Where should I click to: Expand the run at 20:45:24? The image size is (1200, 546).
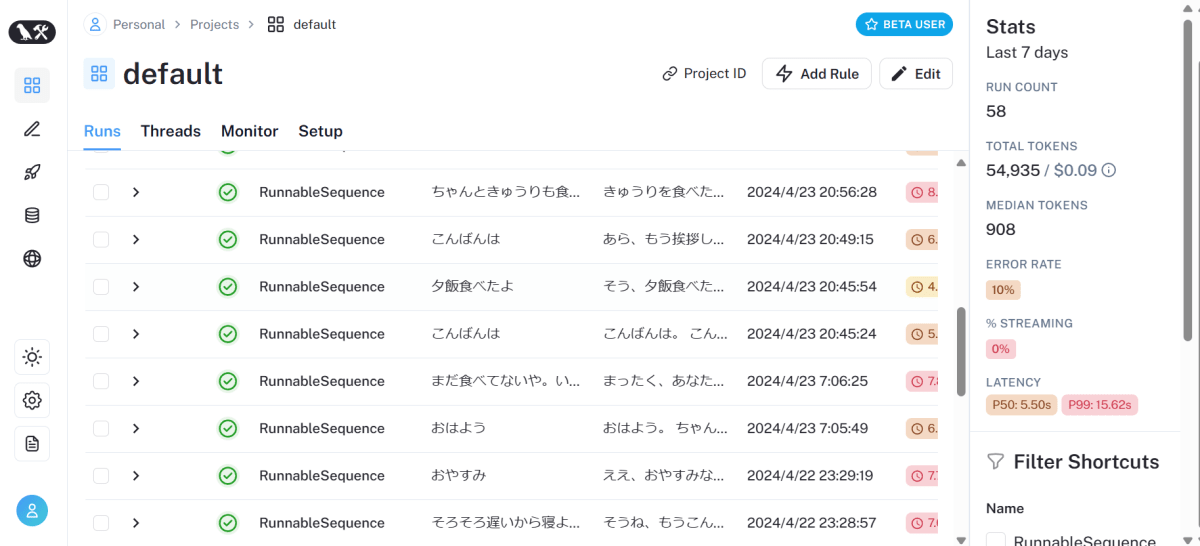[136, 334]
